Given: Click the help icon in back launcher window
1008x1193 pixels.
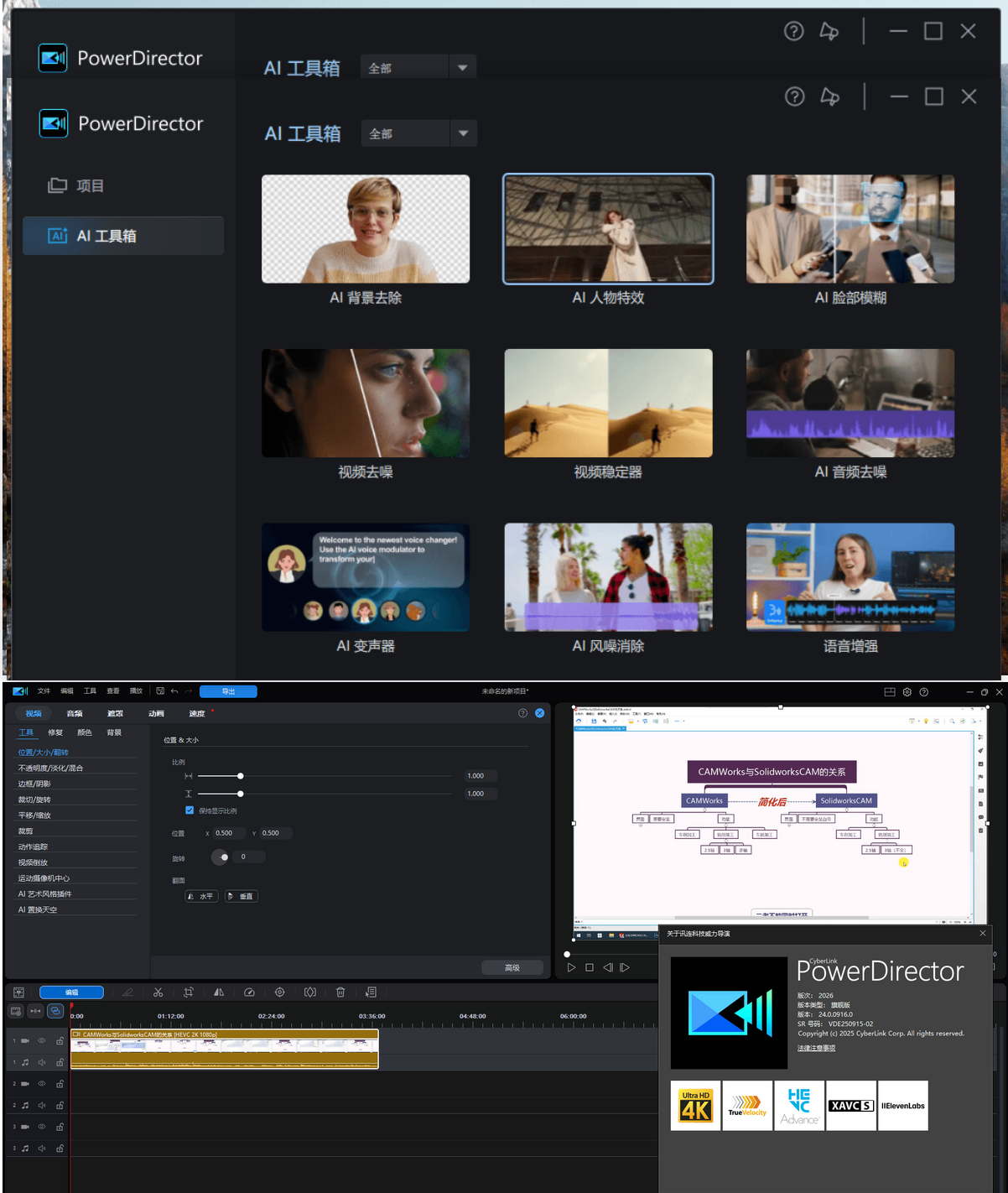Looking at the screenshot, I should click(793, 31).
